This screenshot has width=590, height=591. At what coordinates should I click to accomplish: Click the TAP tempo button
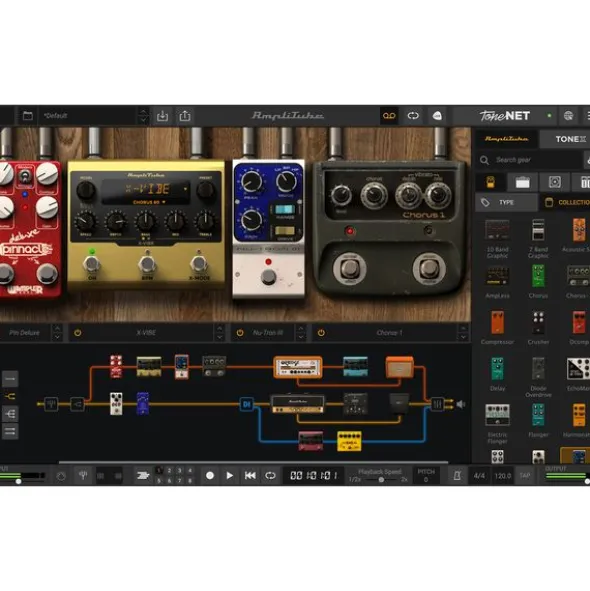(525, 476)
